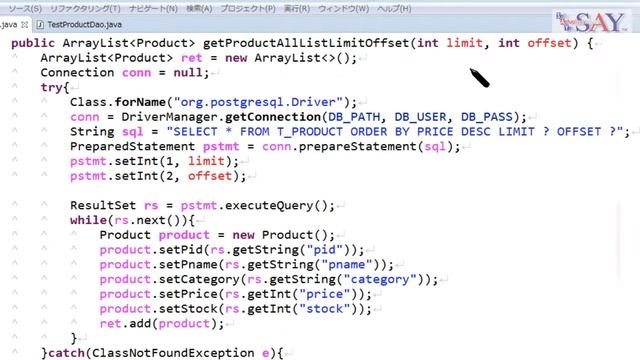Open the リファクタリング(T) menu
Screen dimensions: 640x360
[85, 9]
